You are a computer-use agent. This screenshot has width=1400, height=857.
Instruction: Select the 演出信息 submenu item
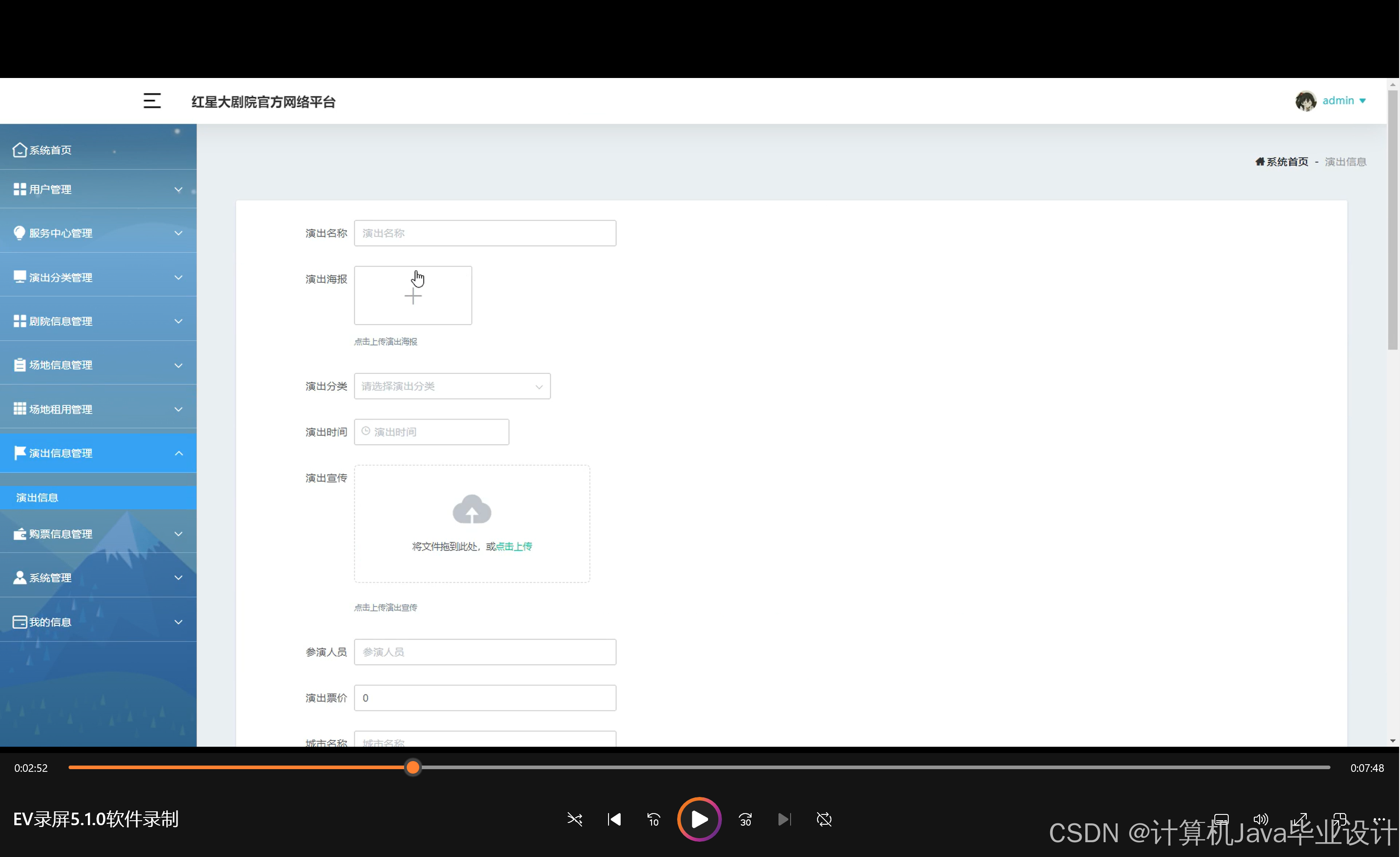[98, 498]
